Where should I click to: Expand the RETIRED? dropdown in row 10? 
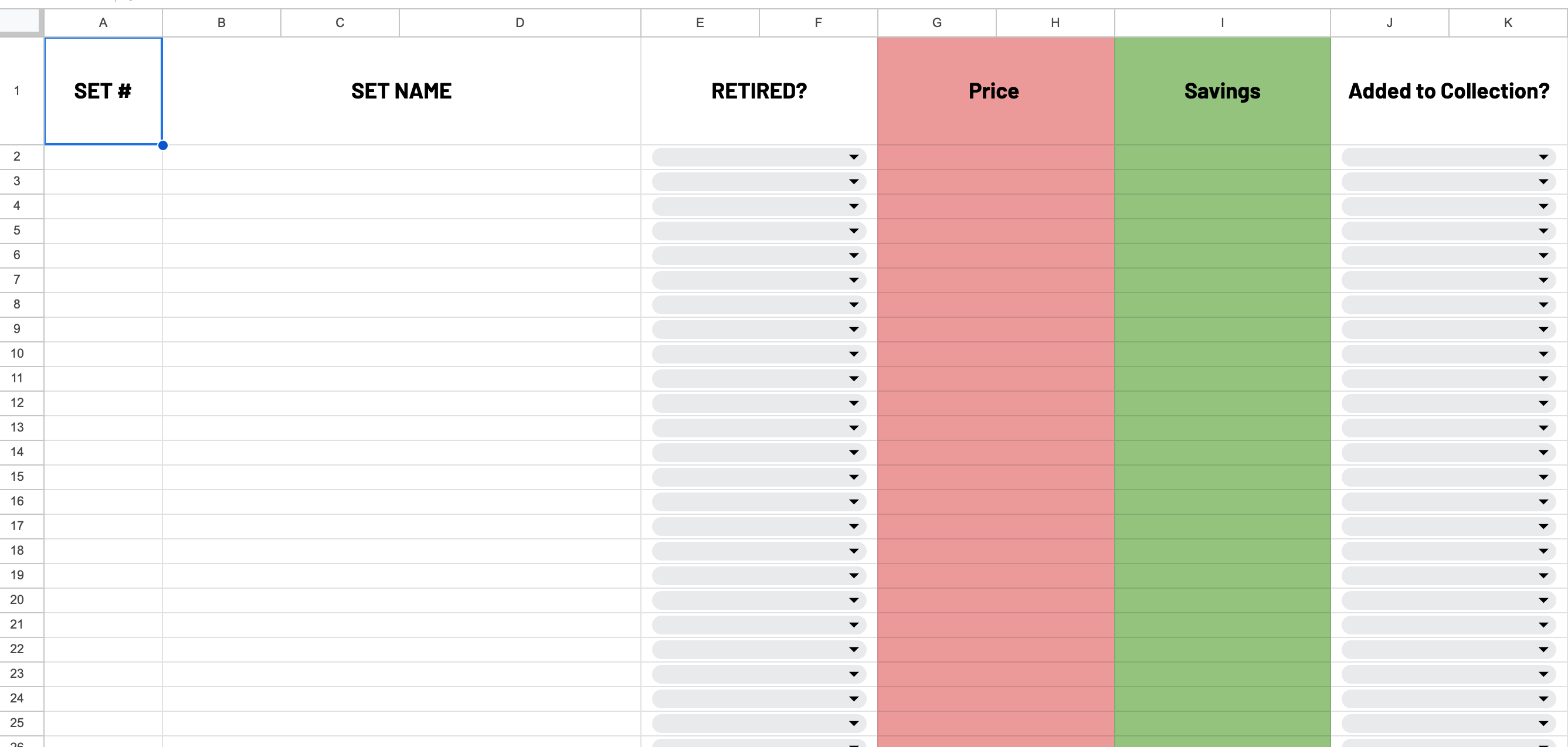coord(853,354)
